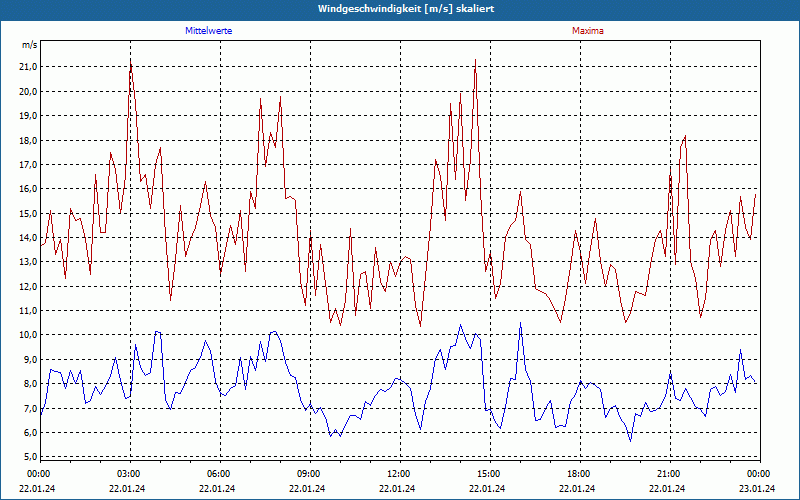
Task: Click the 18:00 time axis label
Action: point(578,474)
